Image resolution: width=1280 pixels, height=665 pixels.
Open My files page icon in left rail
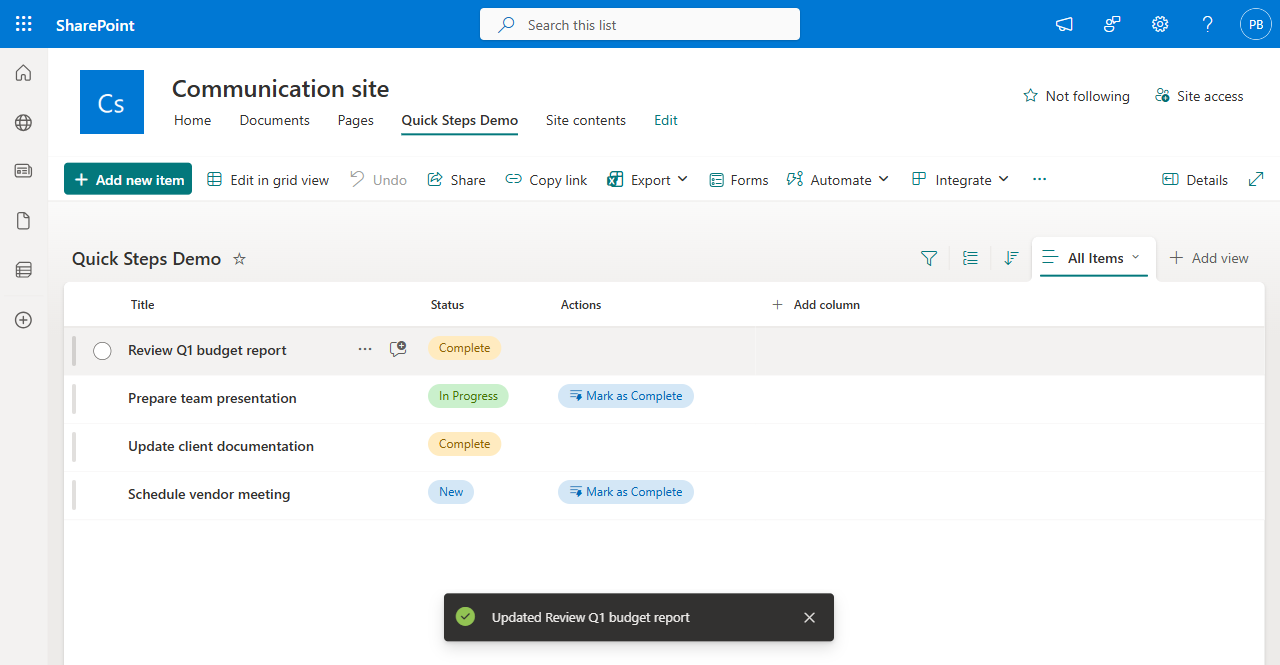[23, 220]
